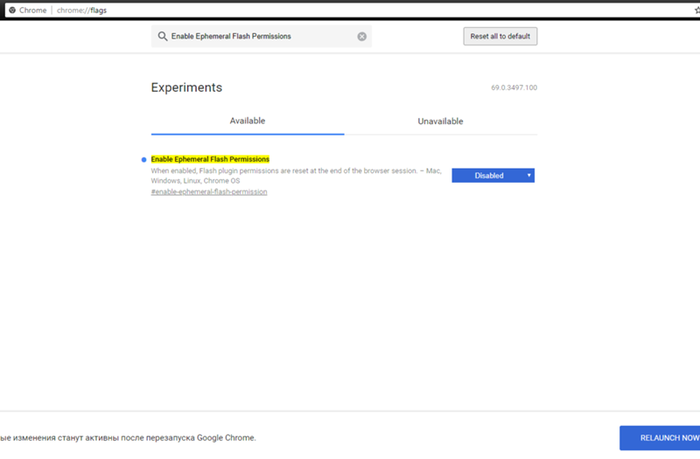Click the chrome://flags URL in the address bar
This screenshot has width=700, height=459.
91,9
